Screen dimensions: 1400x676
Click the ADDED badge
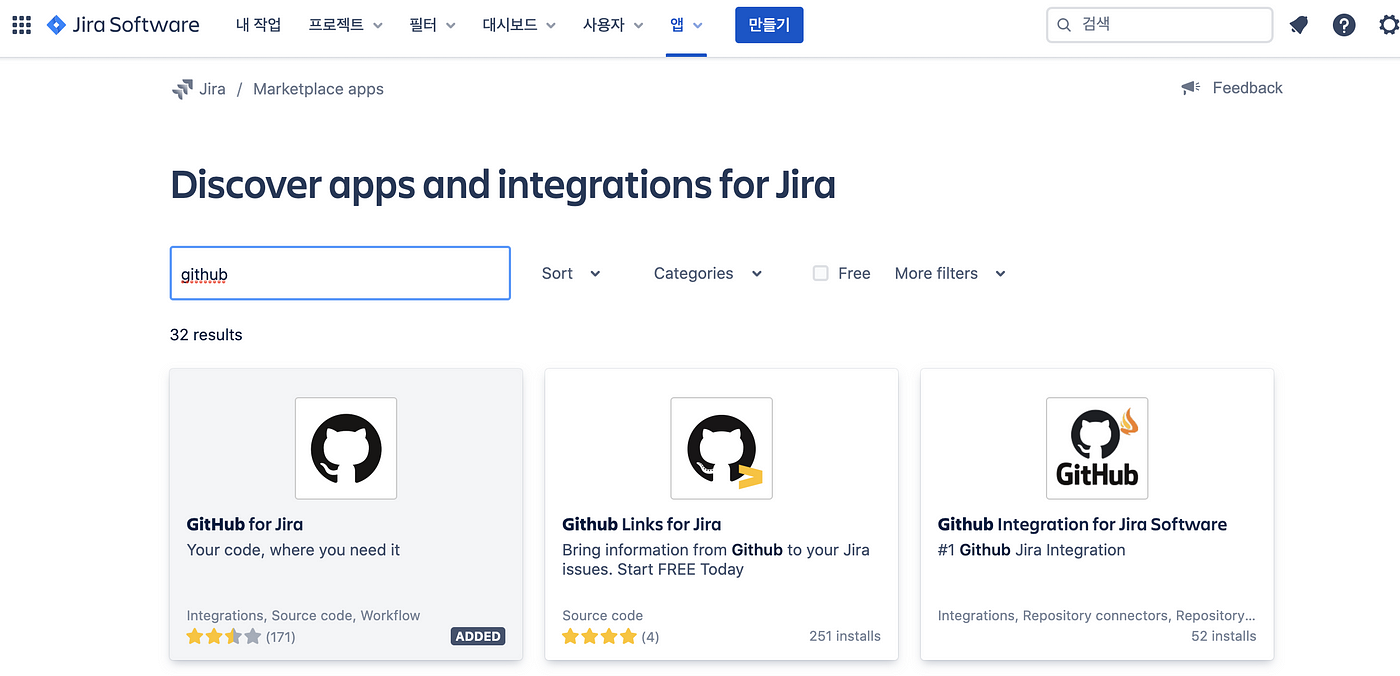478,636
